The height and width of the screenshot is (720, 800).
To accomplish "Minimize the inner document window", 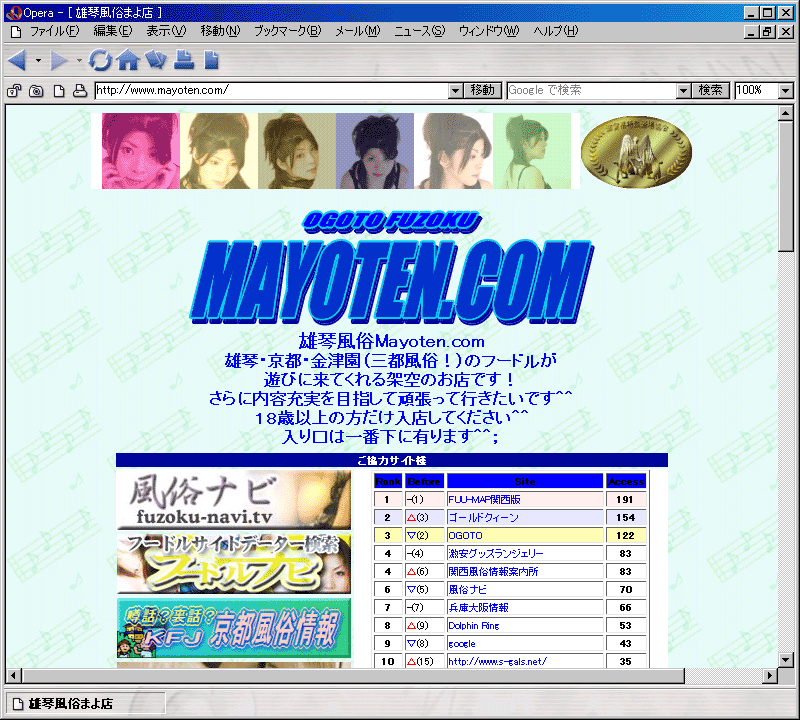I will point(751,32).
